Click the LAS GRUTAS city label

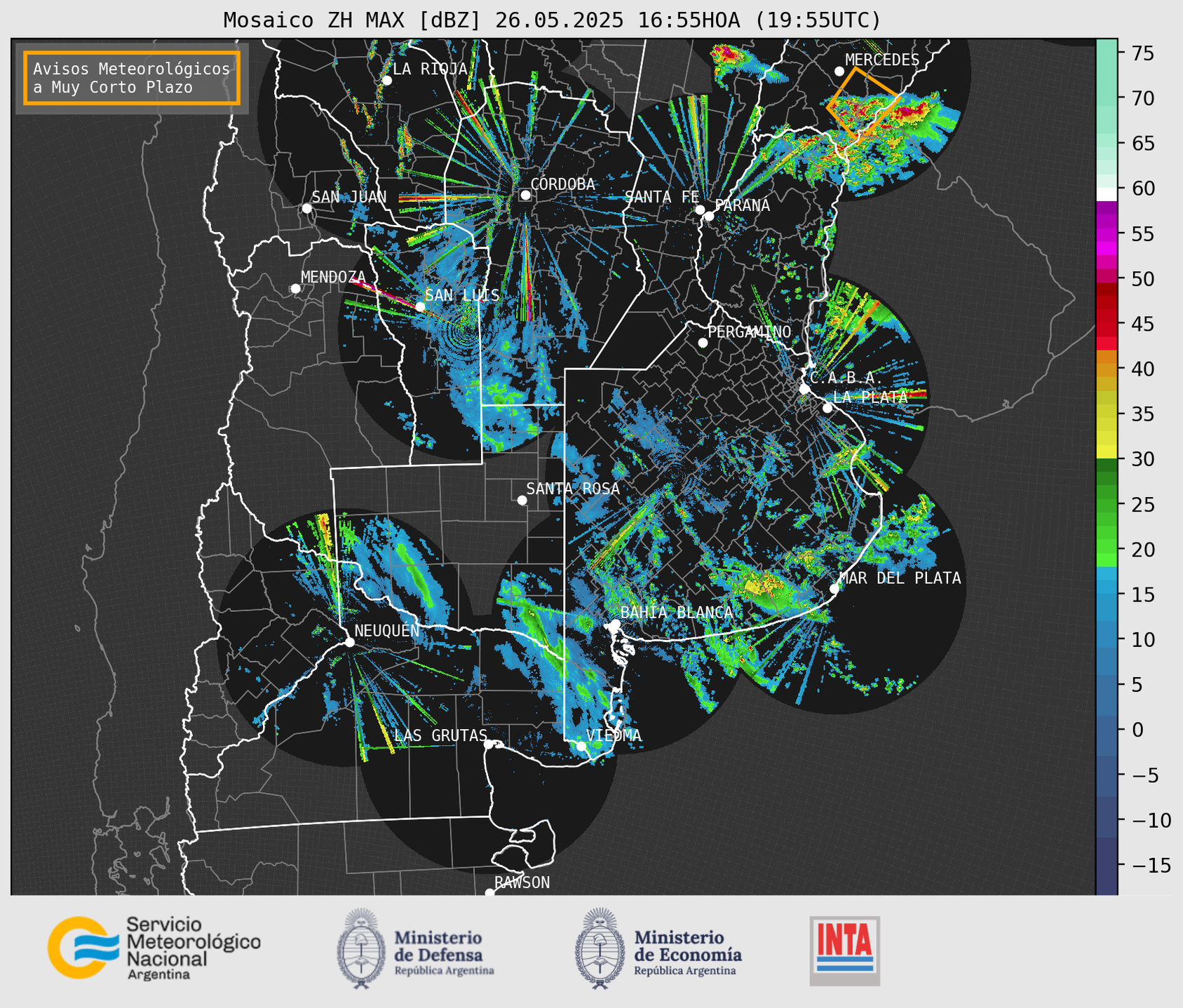pos(440,735)
